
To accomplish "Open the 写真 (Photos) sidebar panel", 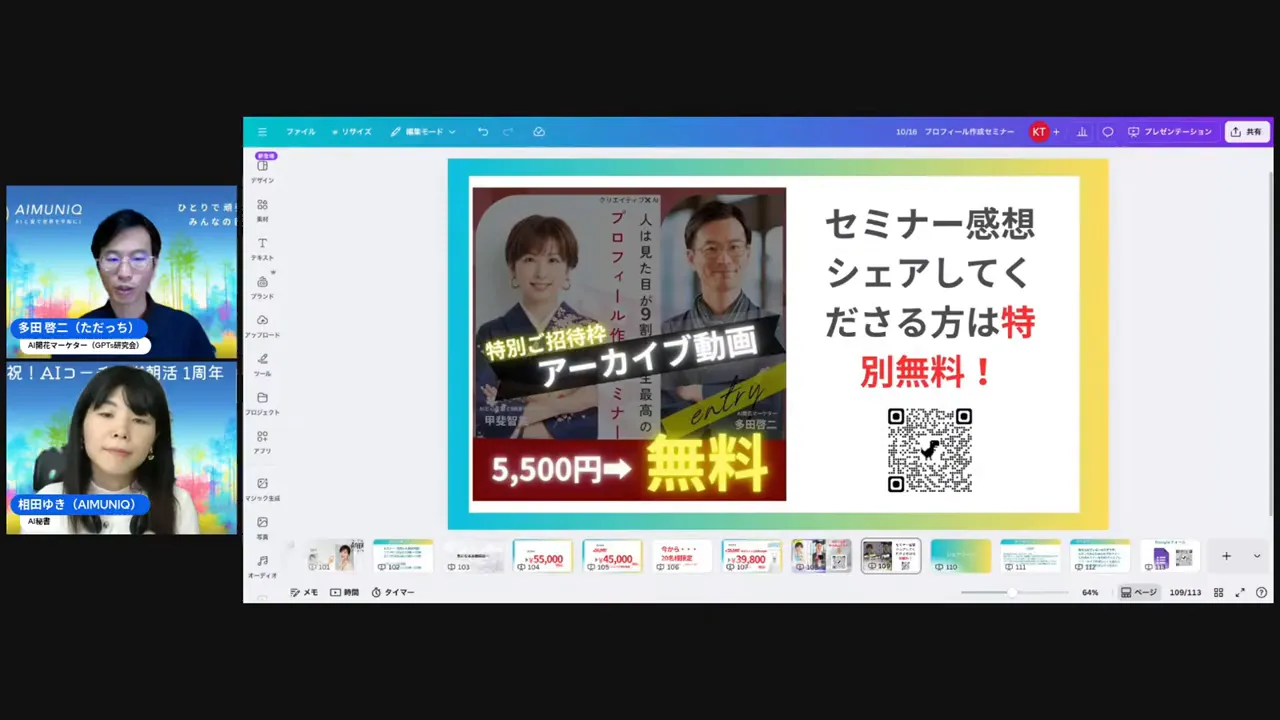I will click(262, 528).
